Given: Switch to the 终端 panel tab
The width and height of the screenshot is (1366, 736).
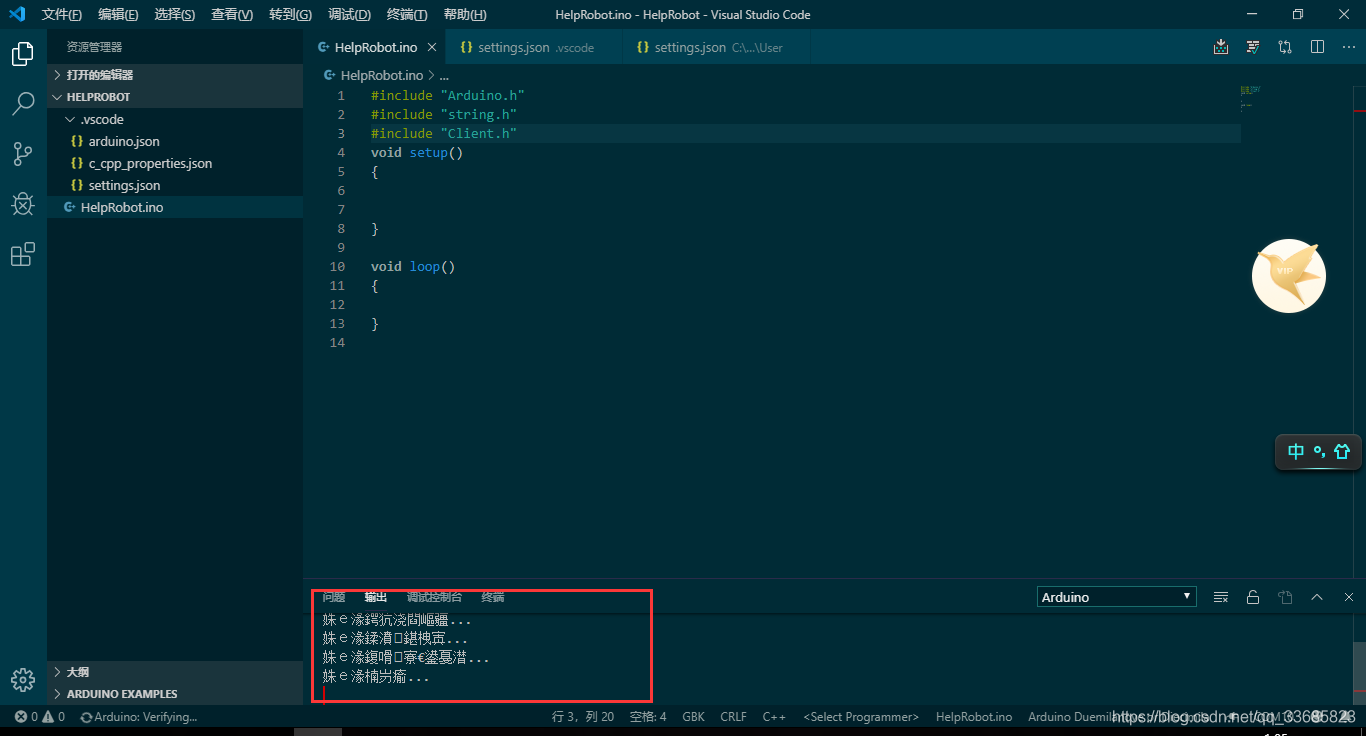Looking at the screenshot, I should (x=493, y=597).
